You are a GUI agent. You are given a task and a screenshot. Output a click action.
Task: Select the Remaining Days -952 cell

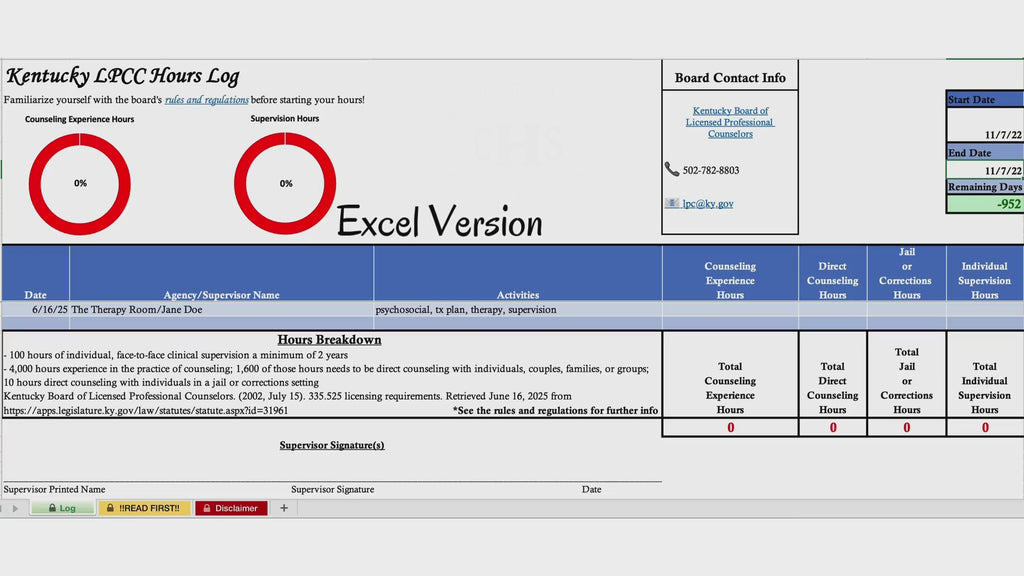point(985,204)
